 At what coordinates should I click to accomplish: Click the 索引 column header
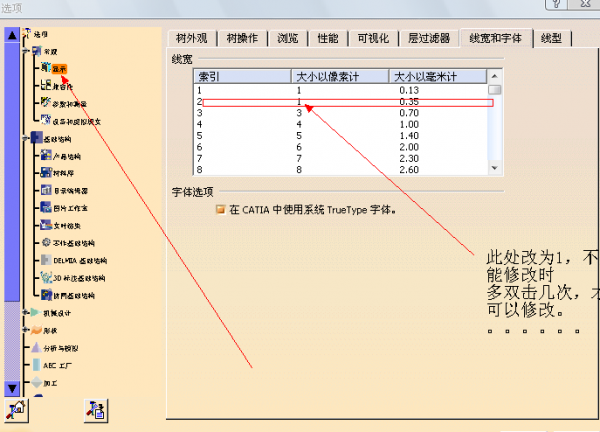point(243,77)
